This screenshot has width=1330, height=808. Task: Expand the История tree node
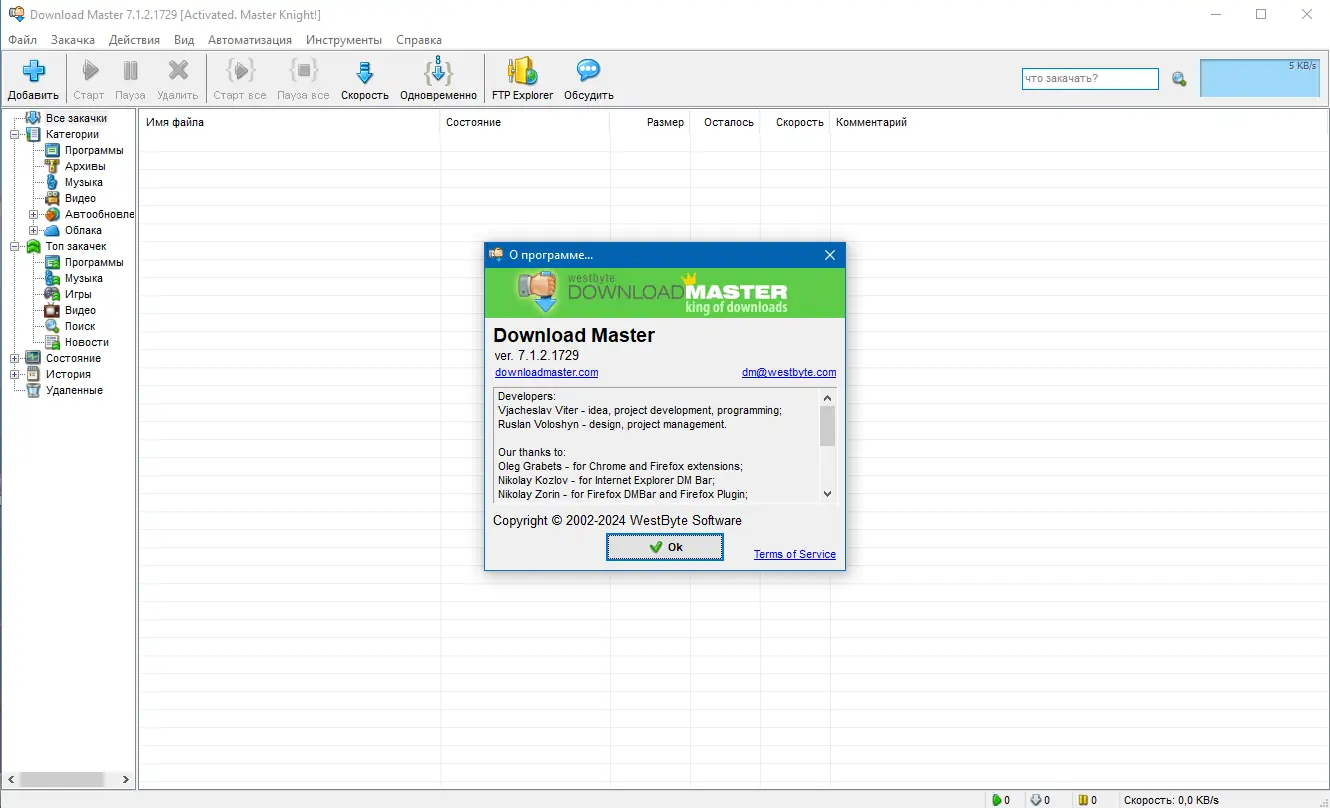click(x=15, y=374)
